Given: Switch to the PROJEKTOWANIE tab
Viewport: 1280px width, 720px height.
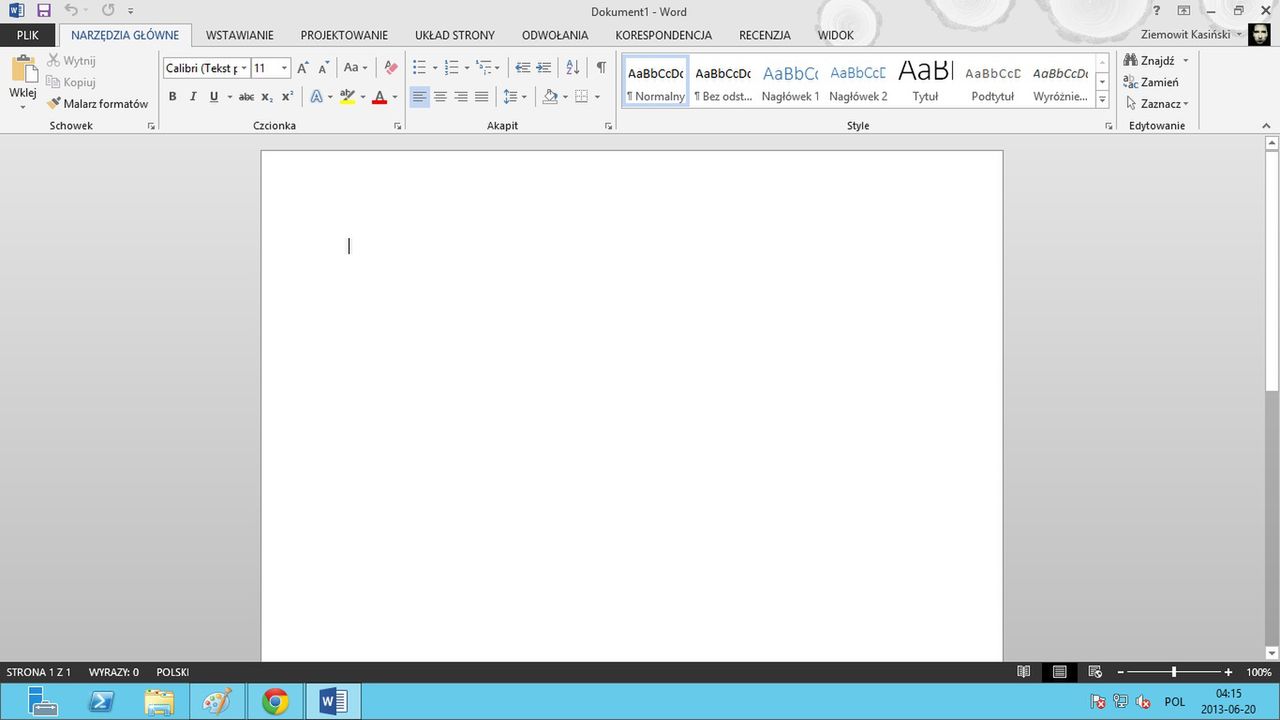Looking at the screenshot, I should [344, 35].
